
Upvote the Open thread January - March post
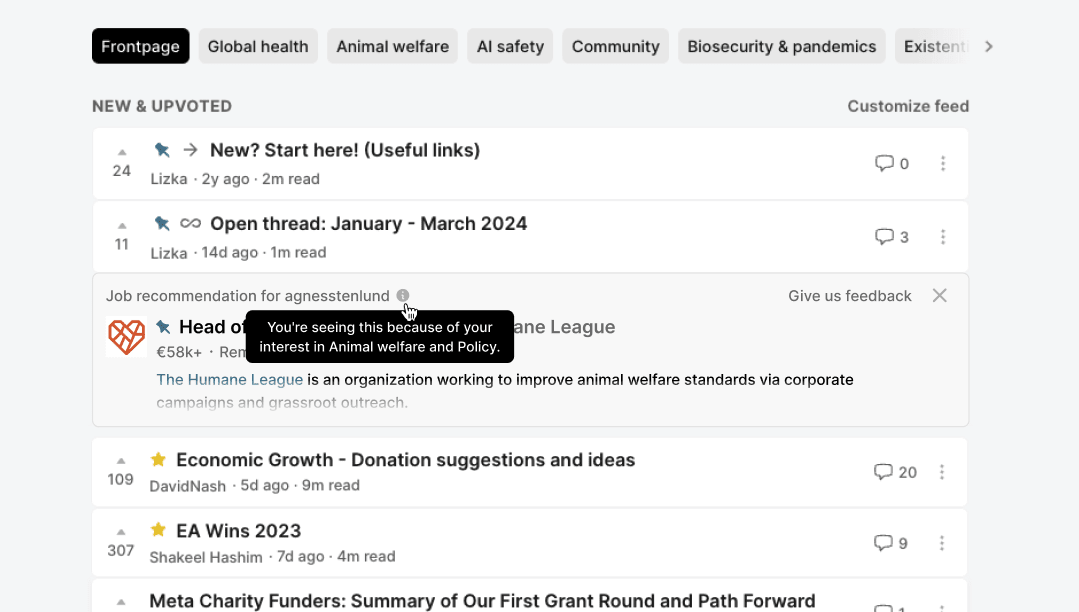(122, 226)
